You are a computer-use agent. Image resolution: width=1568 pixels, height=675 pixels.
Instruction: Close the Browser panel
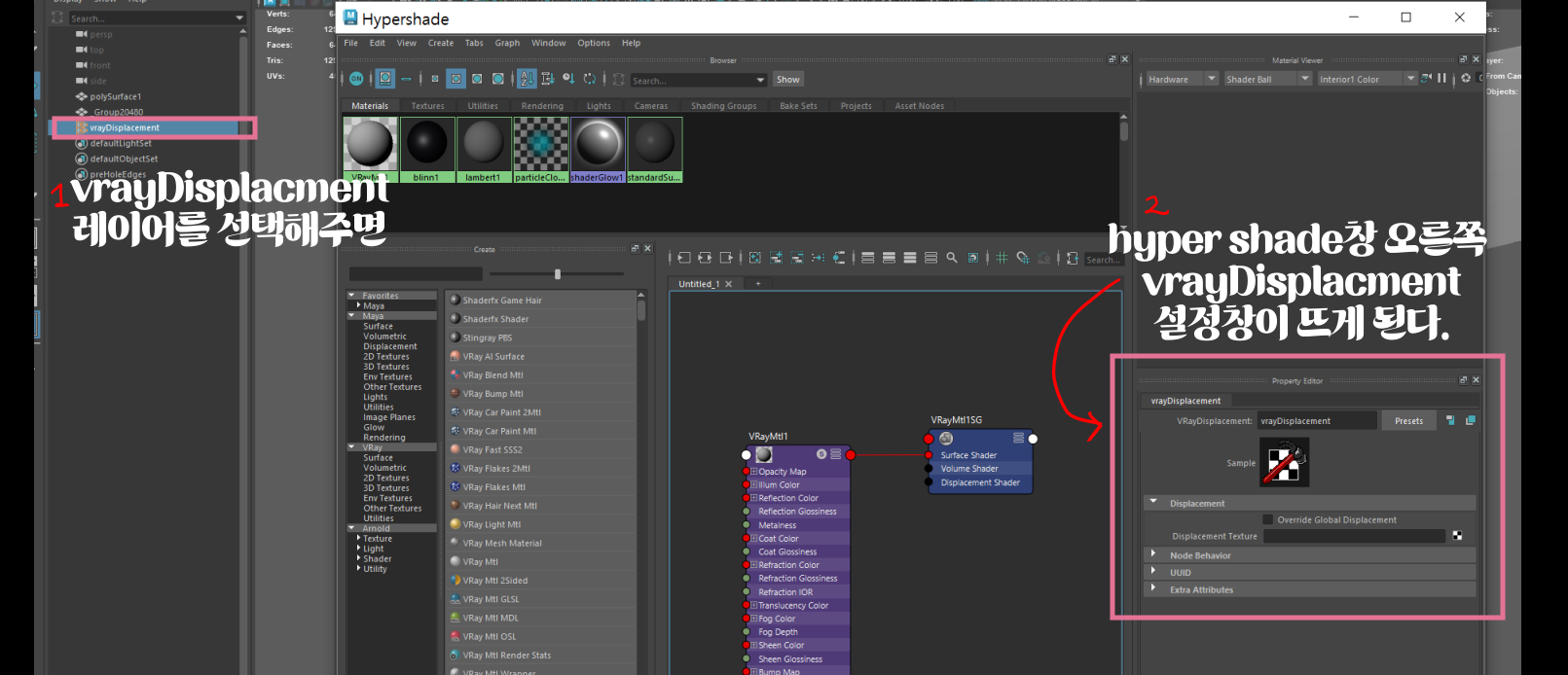1125,59
